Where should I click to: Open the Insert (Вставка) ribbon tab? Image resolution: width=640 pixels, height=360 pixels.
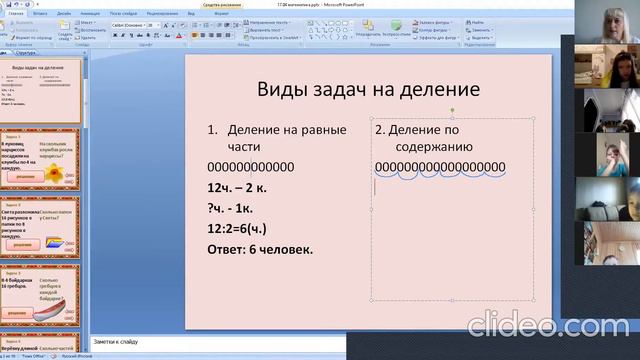[40, 13]
